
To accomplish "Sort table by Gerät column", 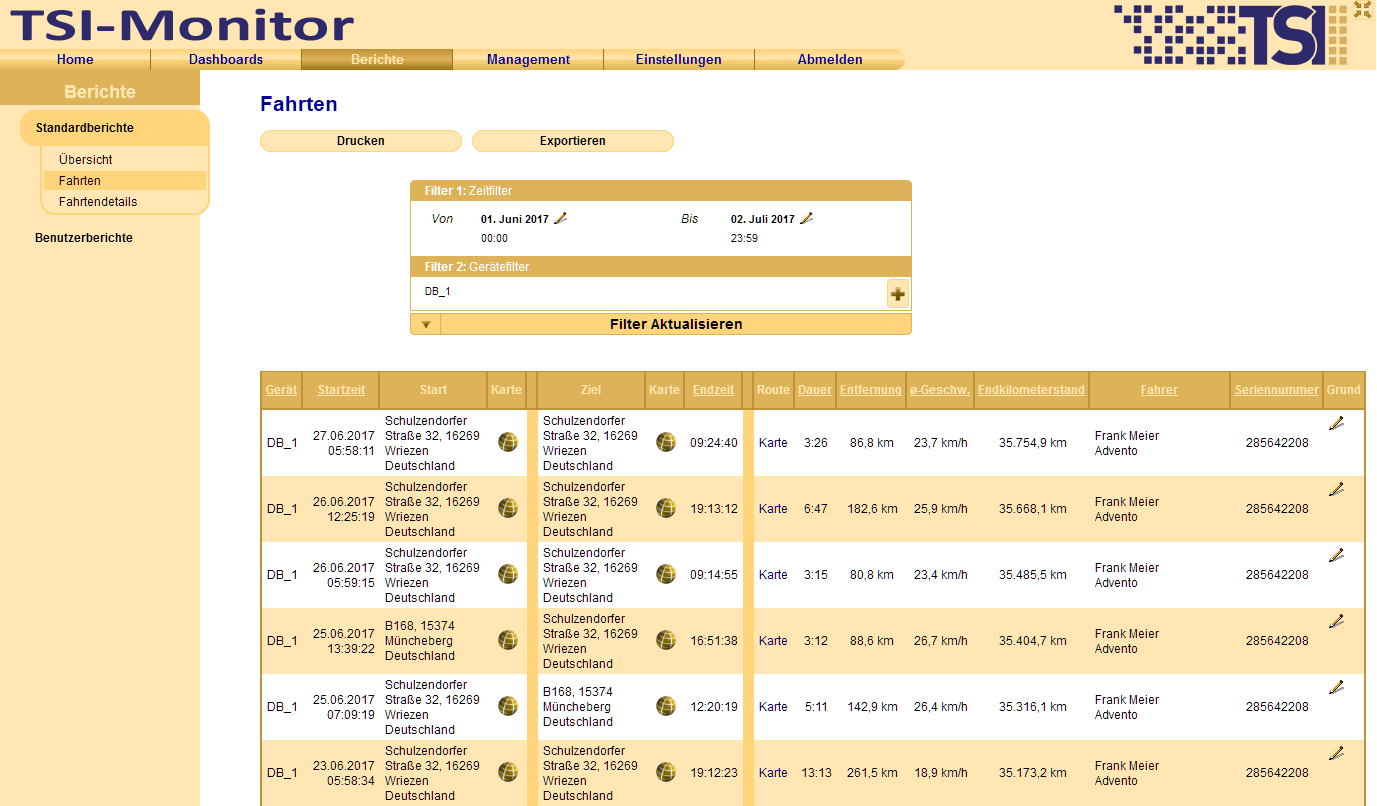I will click(281, 390).
